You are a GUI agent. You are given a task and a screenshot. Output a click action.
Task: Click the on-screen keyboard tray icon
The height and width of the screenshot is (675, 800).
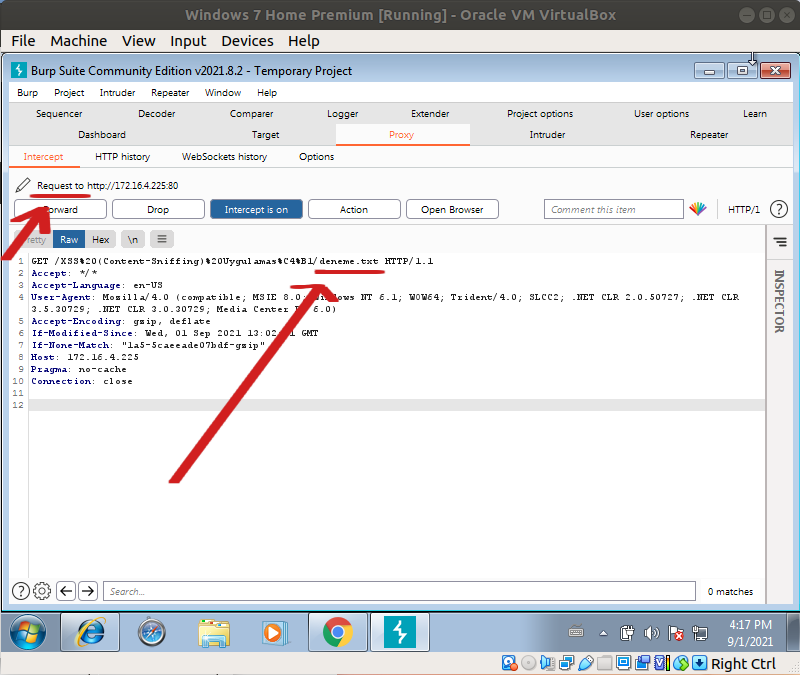coord(576,632)
